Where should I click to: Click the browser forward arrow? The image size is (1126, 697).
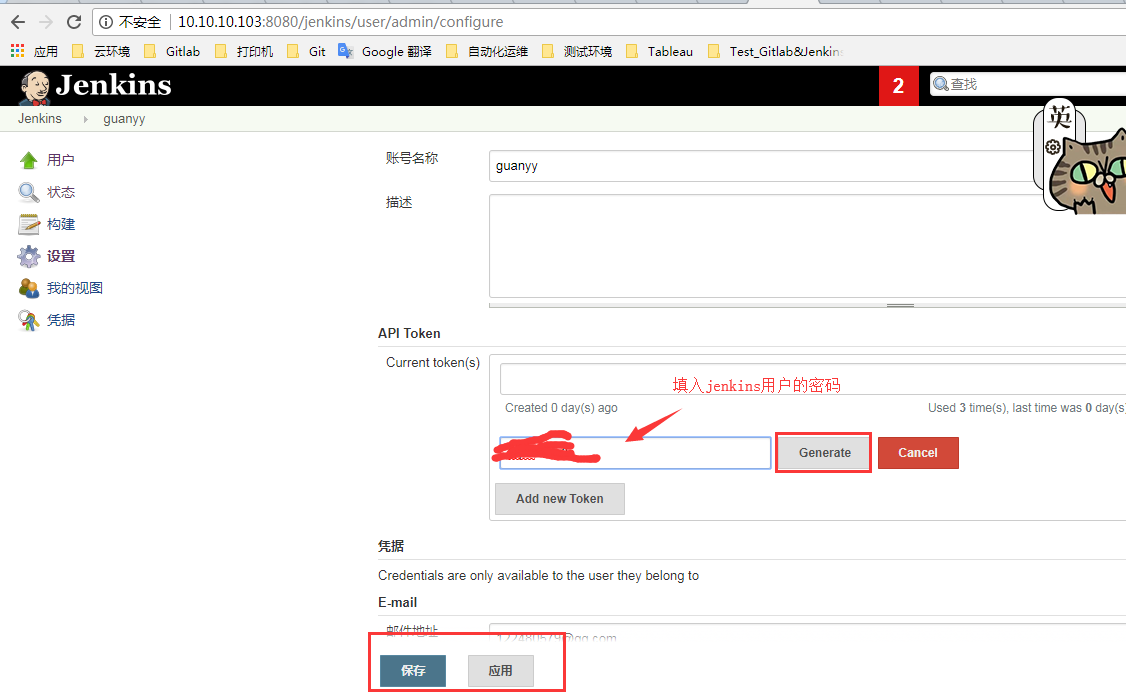pyautogui.click(x=46, y=22)
